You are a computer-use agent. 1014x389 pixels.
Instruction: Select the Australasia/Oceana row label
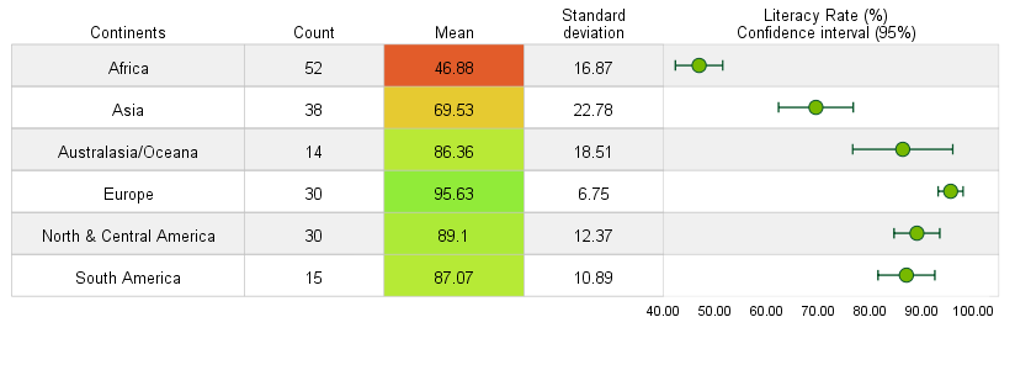[x=128, y=152]
